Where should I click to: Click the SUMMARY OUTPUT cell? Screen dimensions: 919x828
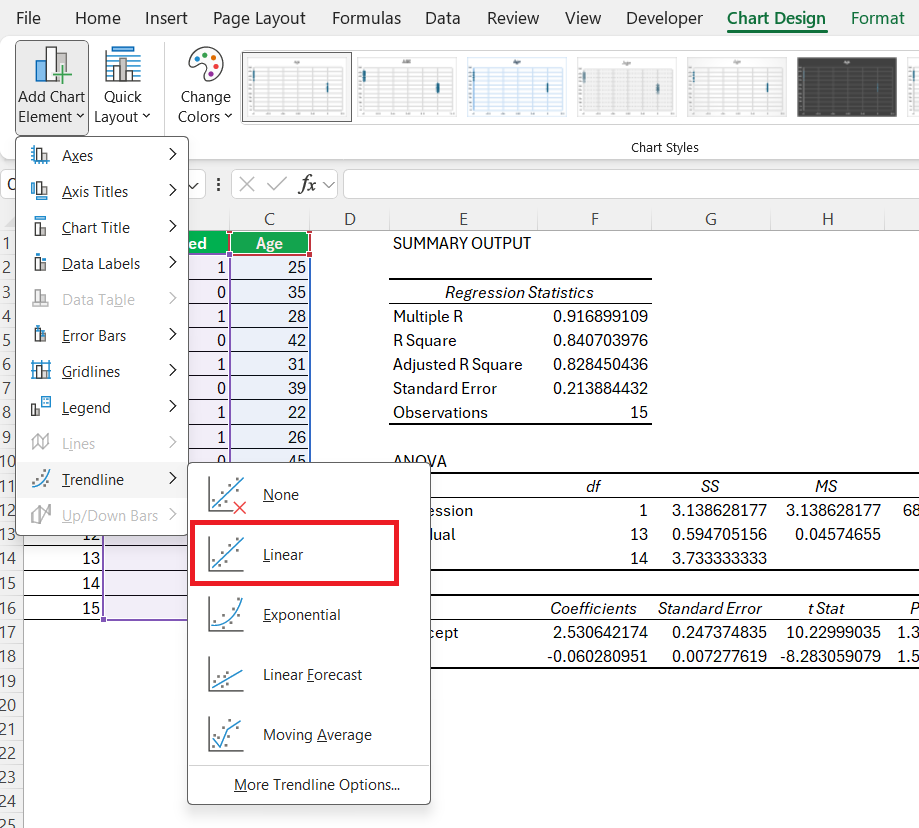click(x=462, y=243)
